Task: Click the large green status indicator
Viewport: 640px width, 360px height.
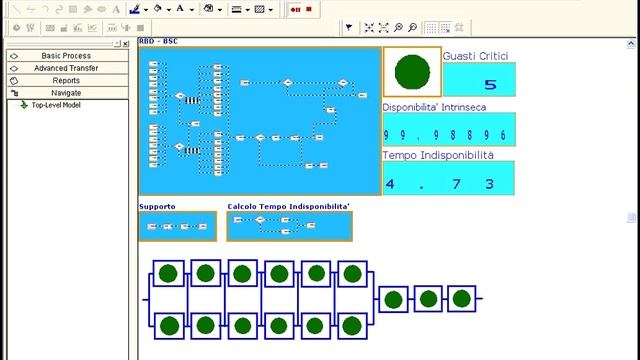Action: click(x=412, y=72)
